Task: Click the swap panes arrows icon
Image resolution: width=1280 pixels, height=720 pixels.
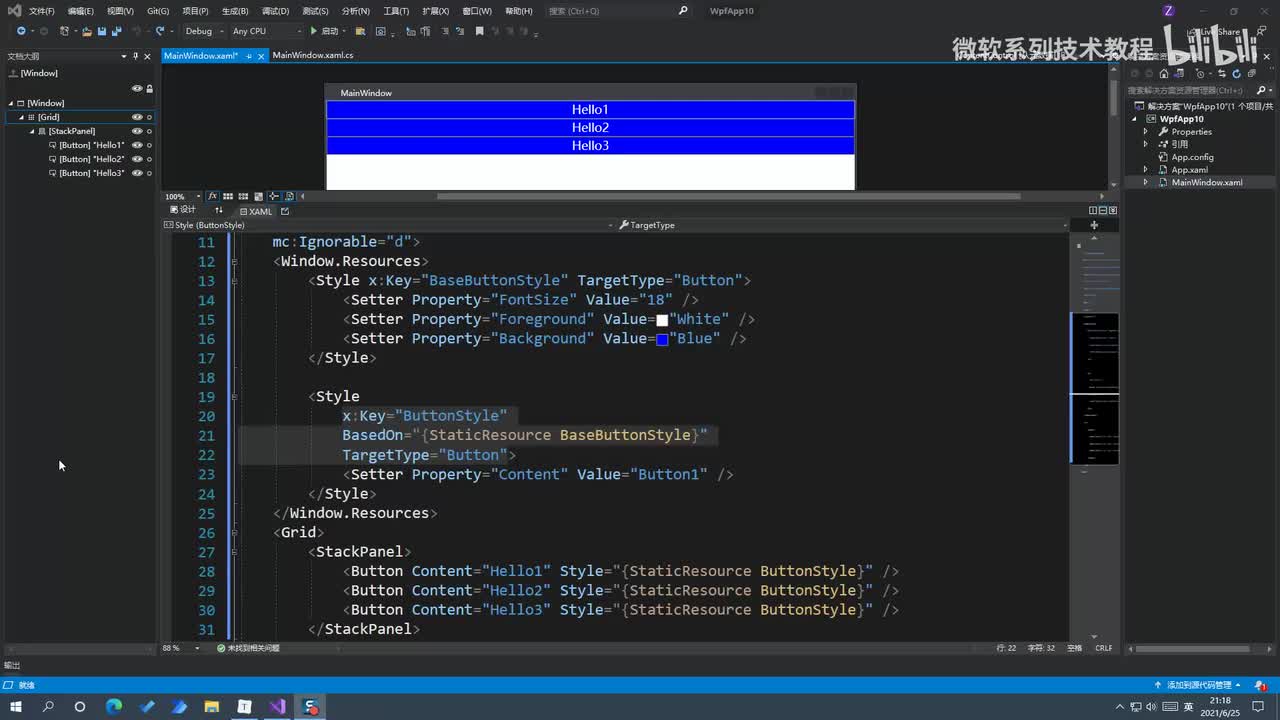Action: [x=219, y=211]
